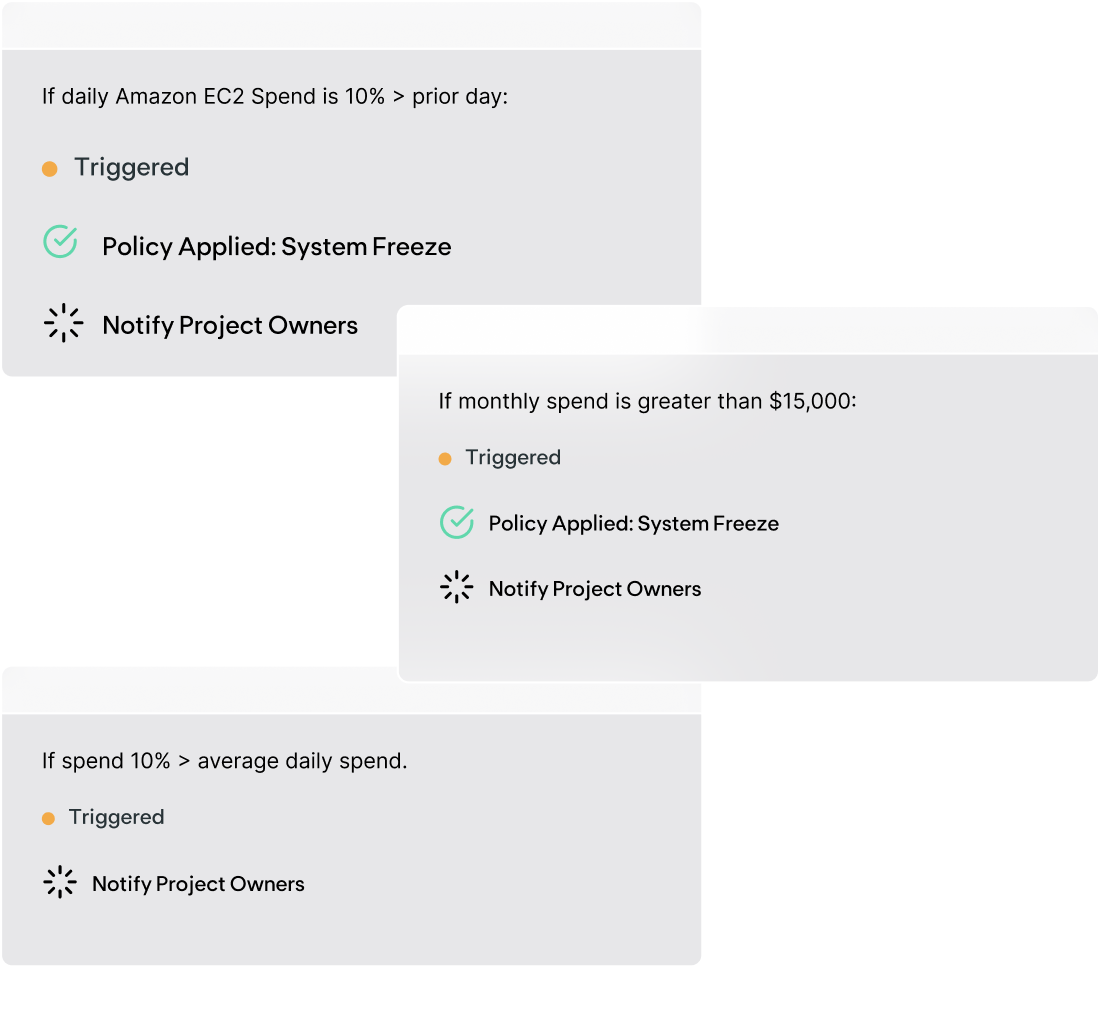Click the orange status dot in the EC2 card
Screen dimensions: 1101x1033
[50, 169]
